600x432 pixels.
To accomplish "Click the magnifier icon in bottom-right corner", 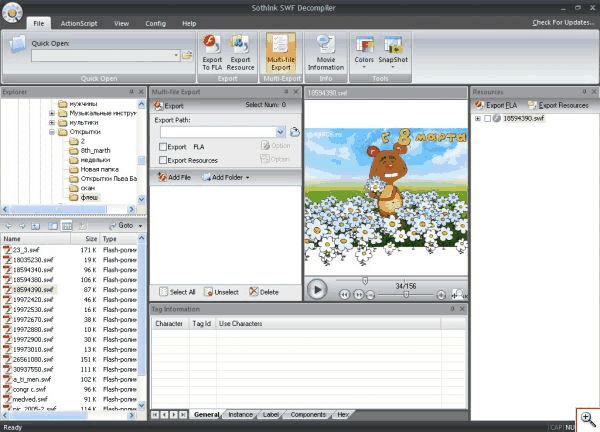I will (x=588, y=419).
